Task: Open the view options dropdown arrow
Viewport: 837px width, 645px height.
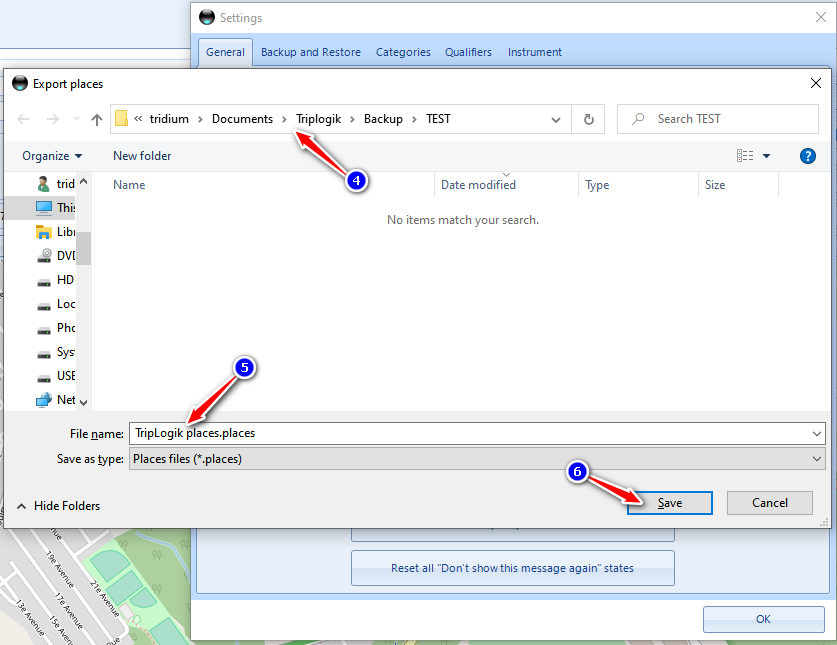Action: point(767,156)
